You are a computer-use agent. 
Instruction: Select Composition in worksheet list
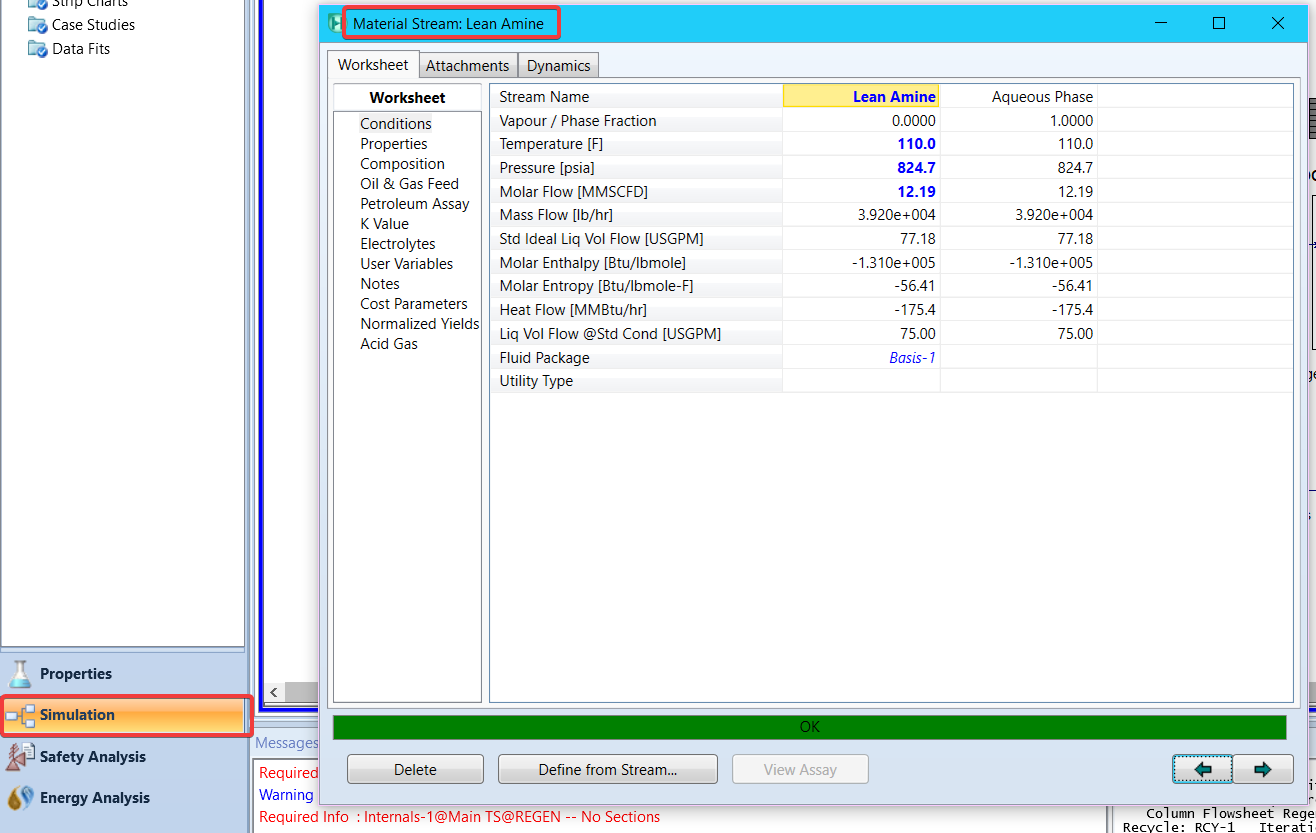[x=402, y=164]
